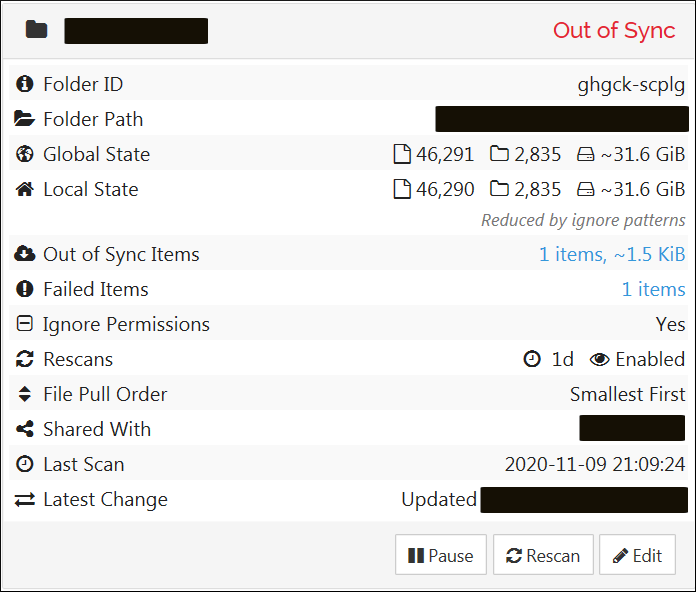Click the globe icon for Global State
Screen dimensions: 696x592
(x=25, y=155)
